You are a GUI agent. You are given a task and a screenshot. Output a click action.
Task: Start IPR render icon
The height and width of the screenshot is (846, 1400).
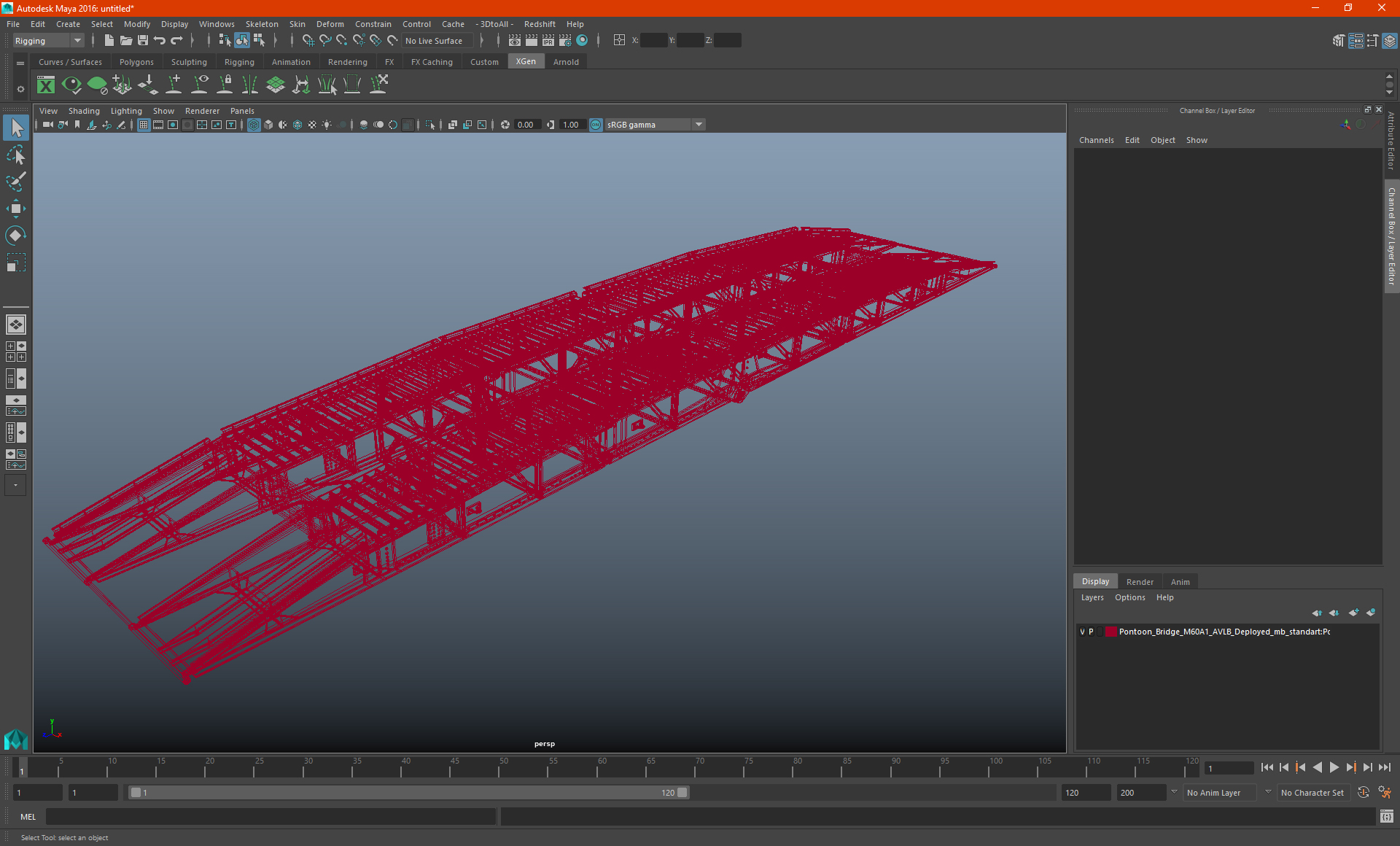548,41
